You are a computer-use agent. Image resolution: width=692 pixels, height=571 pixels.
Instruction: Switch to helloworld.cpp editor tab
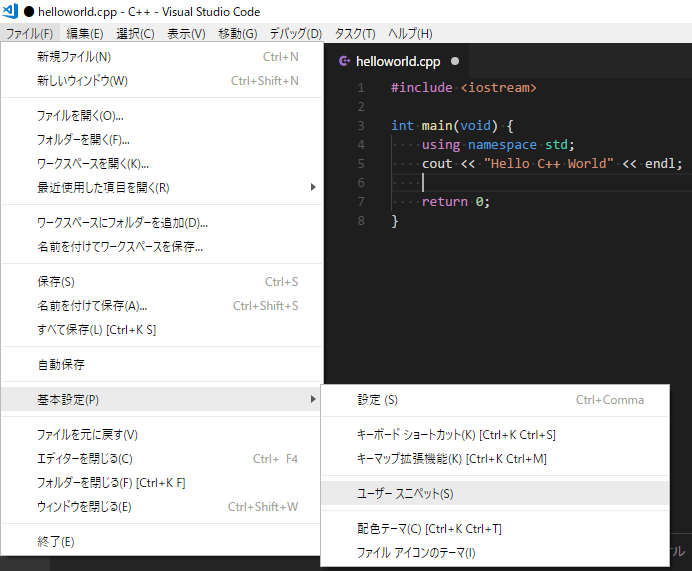click(x=398, y=61)
